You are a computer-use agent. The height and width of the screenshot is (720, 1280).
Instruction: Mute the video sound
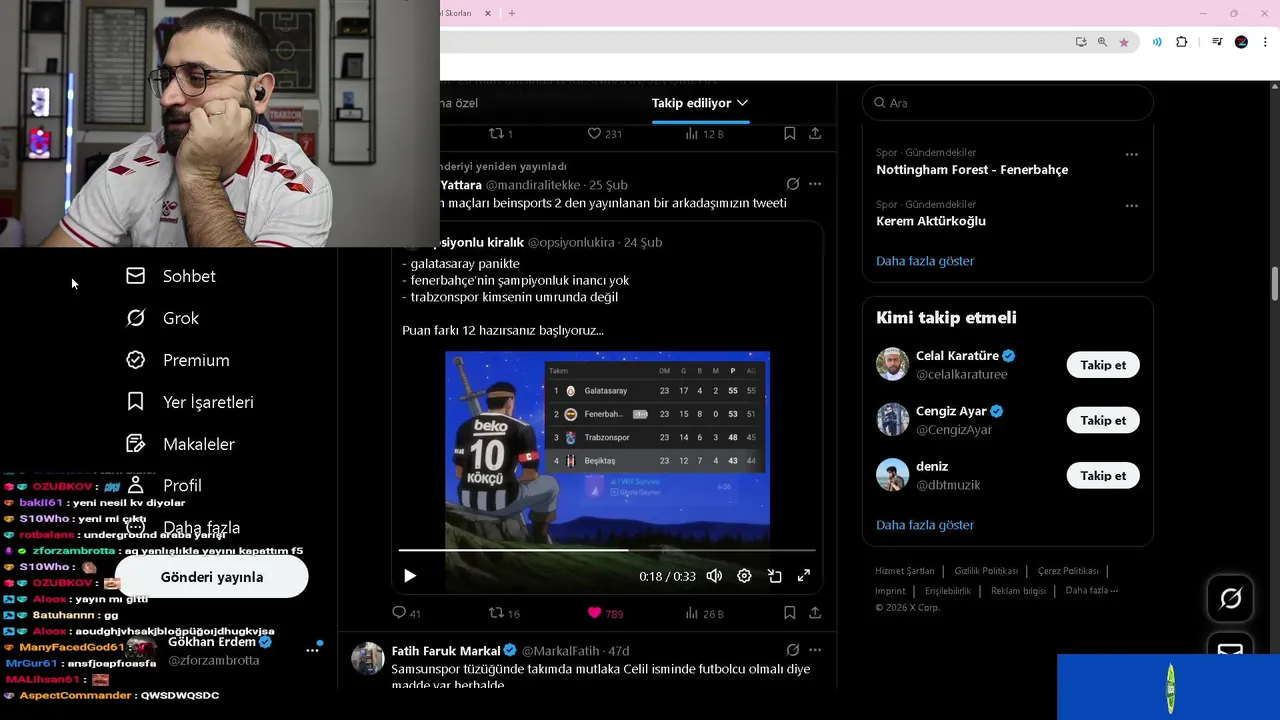(714, 576)
